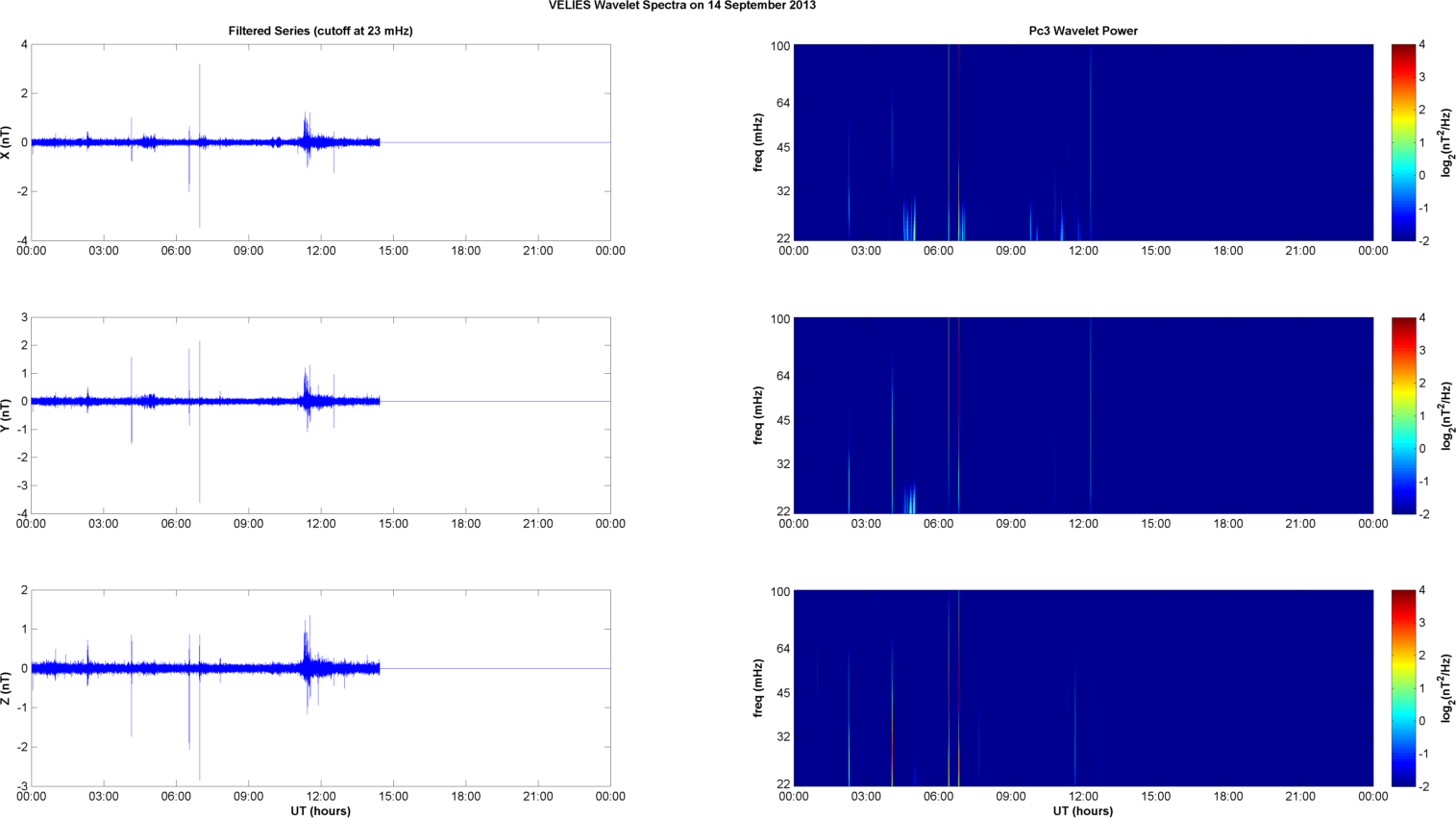Click the Z (nT) y-axis label
The width and height of the screenshot is (1456, 818).
point(7,688)
